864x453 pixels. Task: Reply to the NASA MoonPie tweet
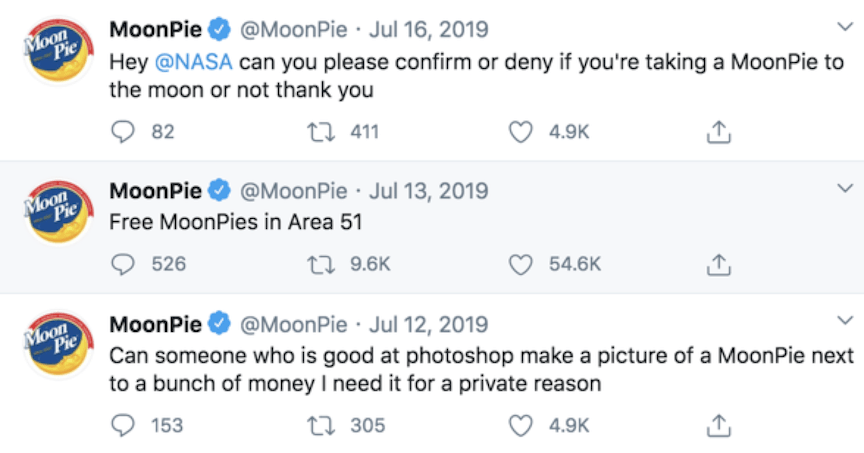122,132
